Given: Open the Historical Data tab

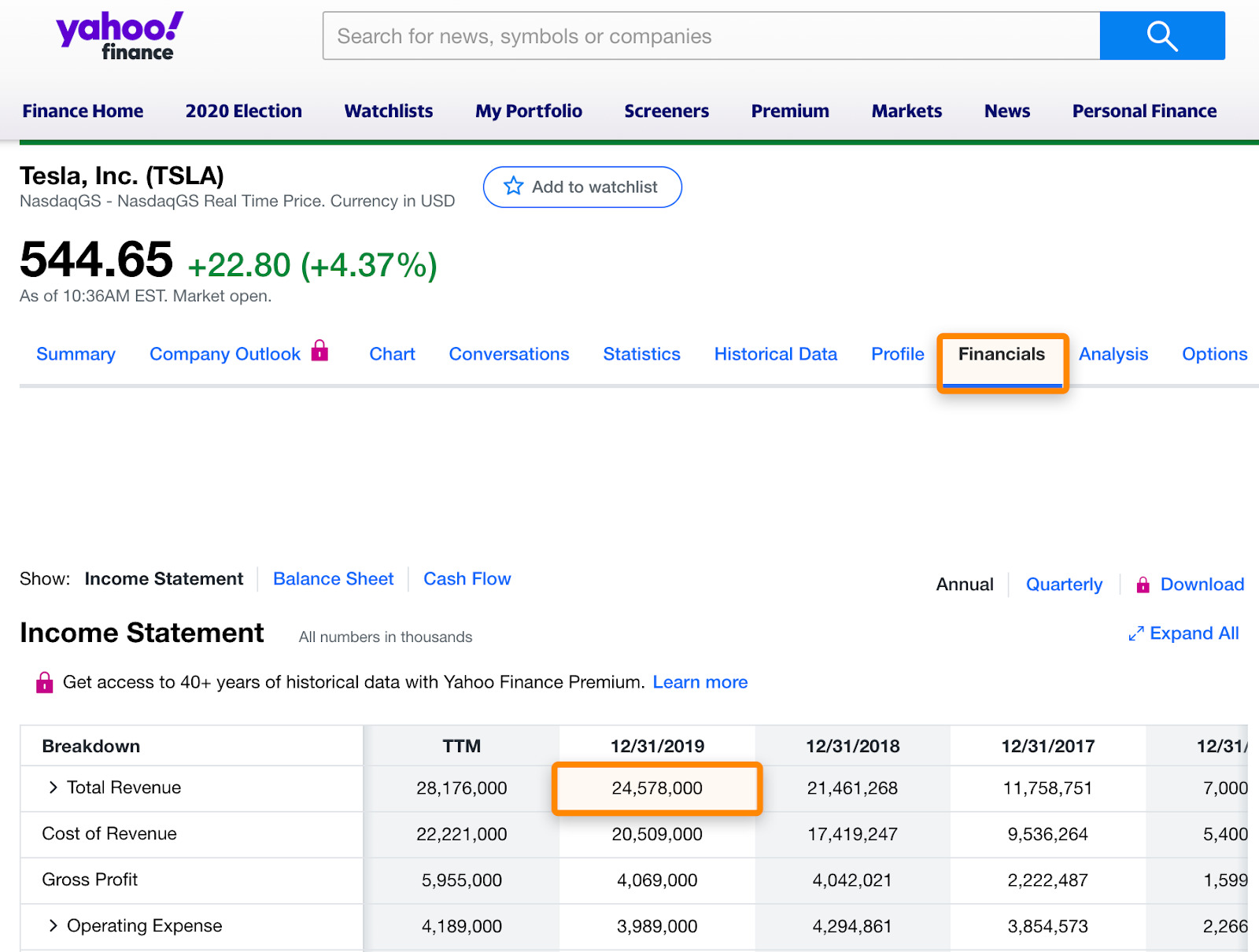Looking at the screenshot, I should tap(775, 354).
